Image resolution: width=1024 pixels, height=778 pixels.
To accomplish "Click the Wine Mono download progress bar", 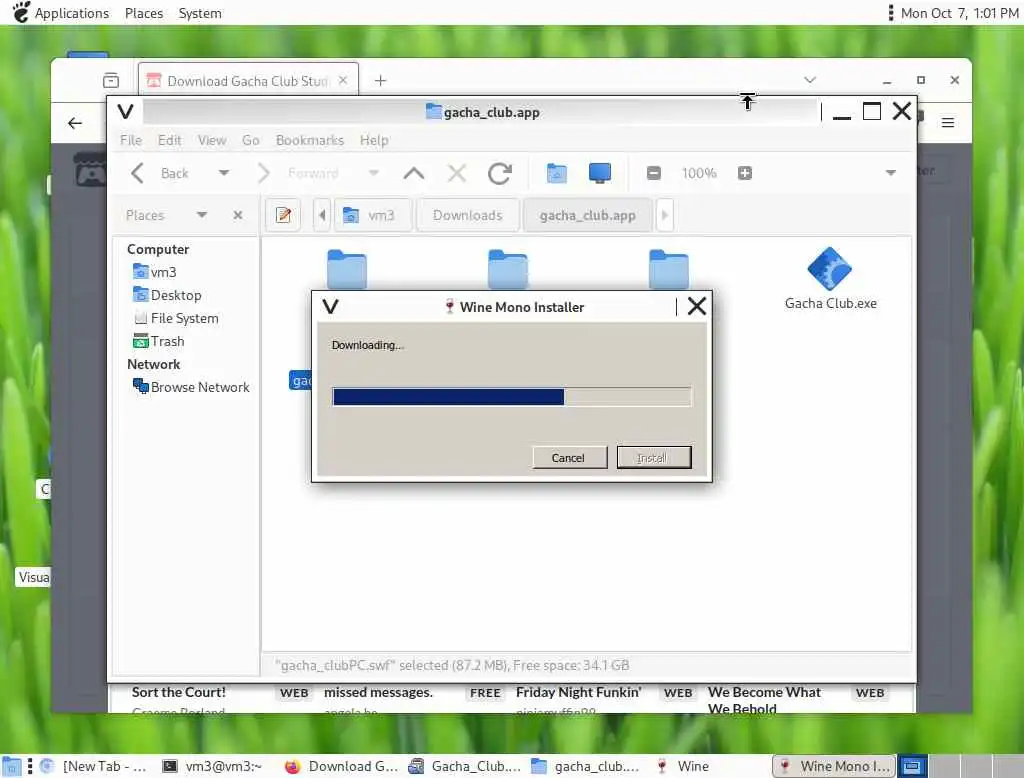I will point(511,397).
